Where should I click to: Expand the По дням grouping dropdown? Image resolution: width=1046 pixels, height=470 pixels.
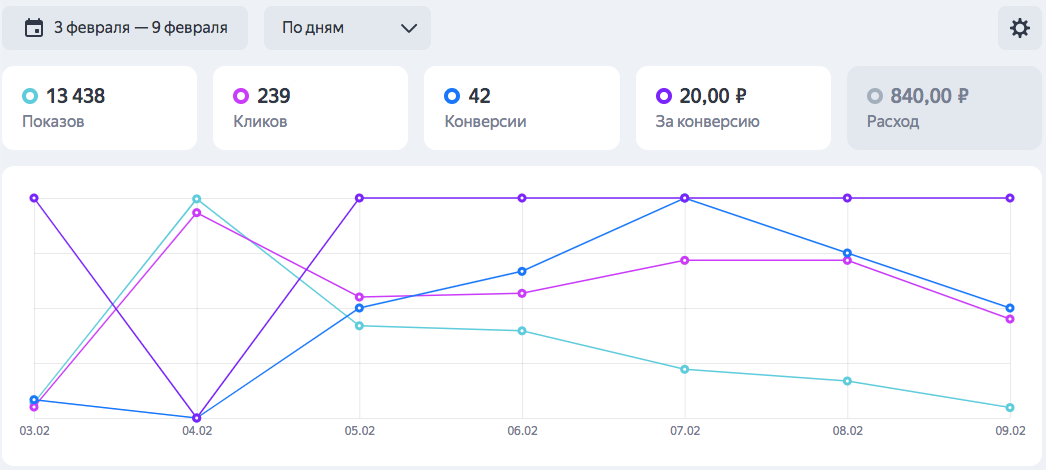pos(347,28)
